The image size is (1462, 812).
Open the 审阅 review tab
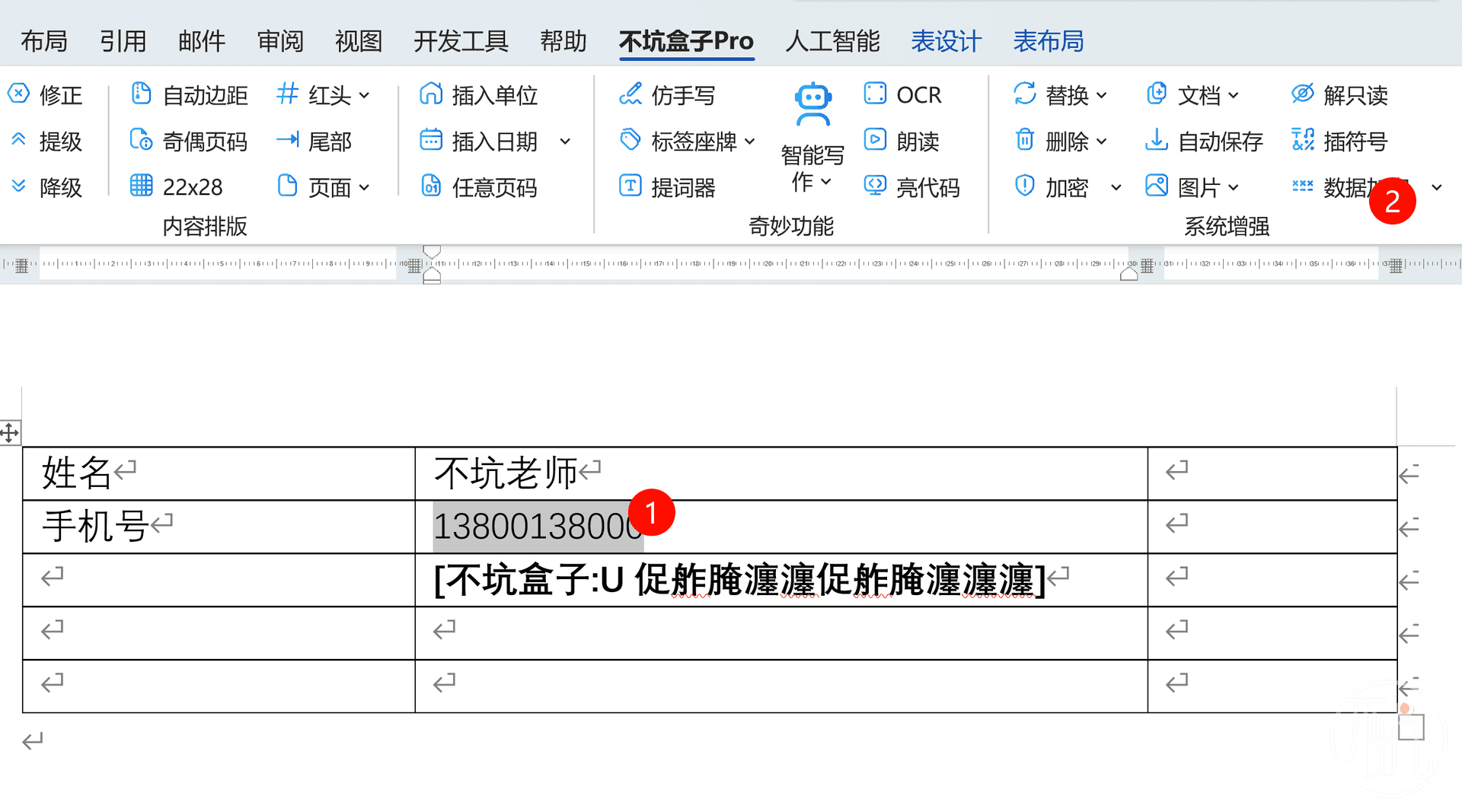[280, 41]
